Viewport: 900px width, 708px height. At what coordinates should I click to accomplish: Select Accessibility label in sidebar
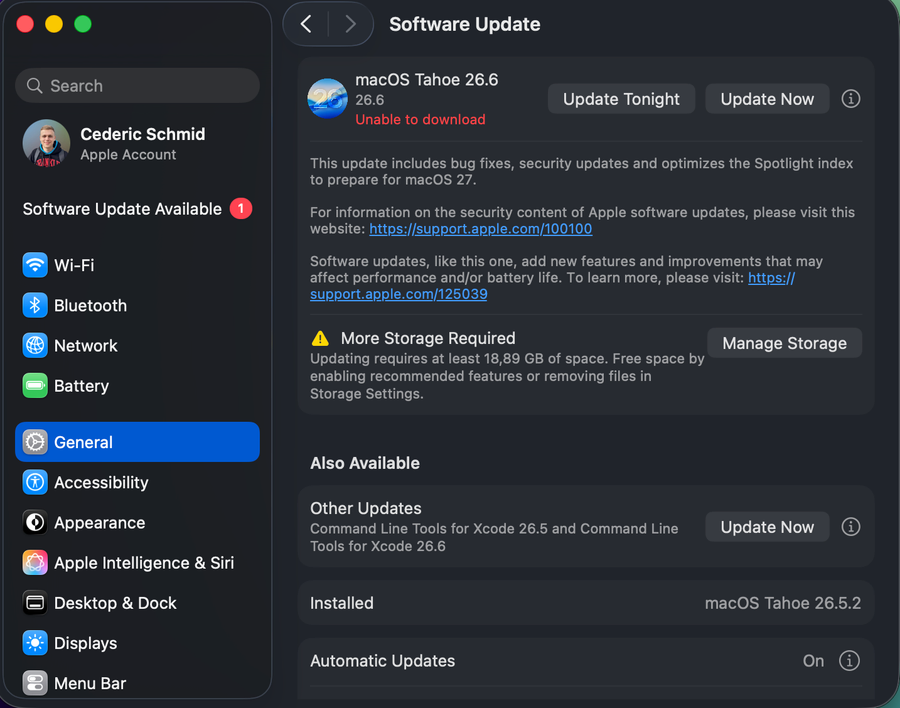[101, 482]
